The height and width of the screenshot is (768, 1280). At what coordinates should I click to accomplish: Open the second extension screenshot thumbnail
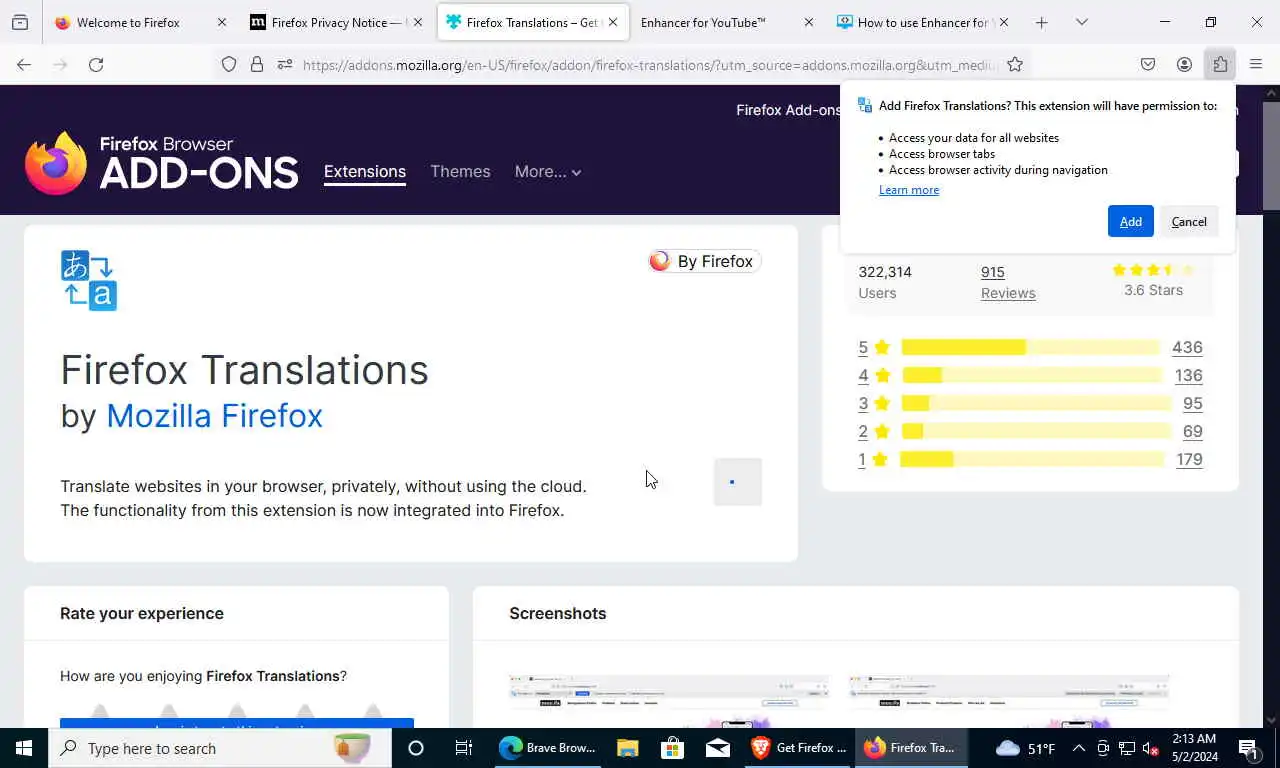[1009, 702]
